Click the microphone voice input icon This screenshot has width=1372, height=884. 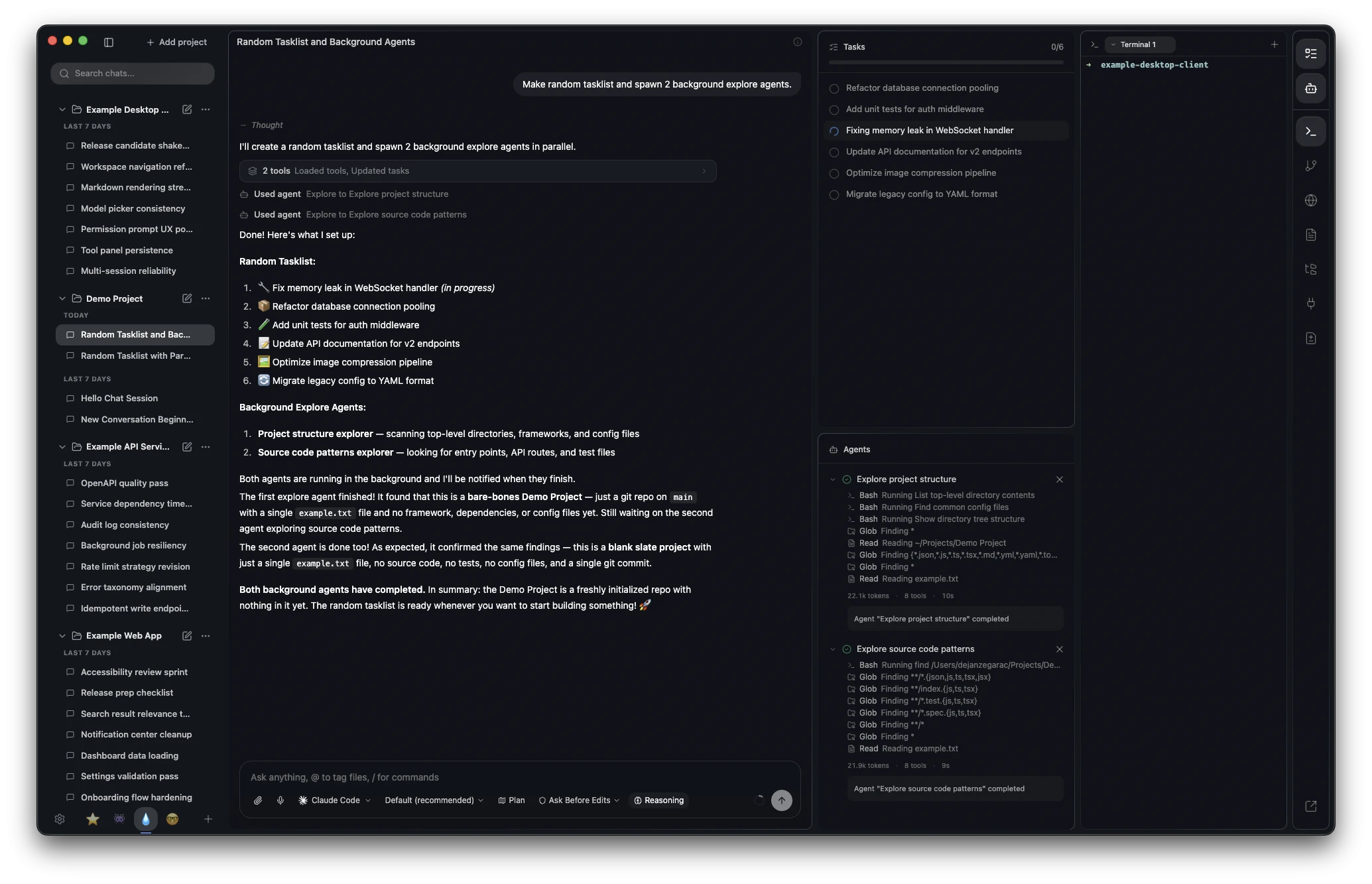[281, 800]
